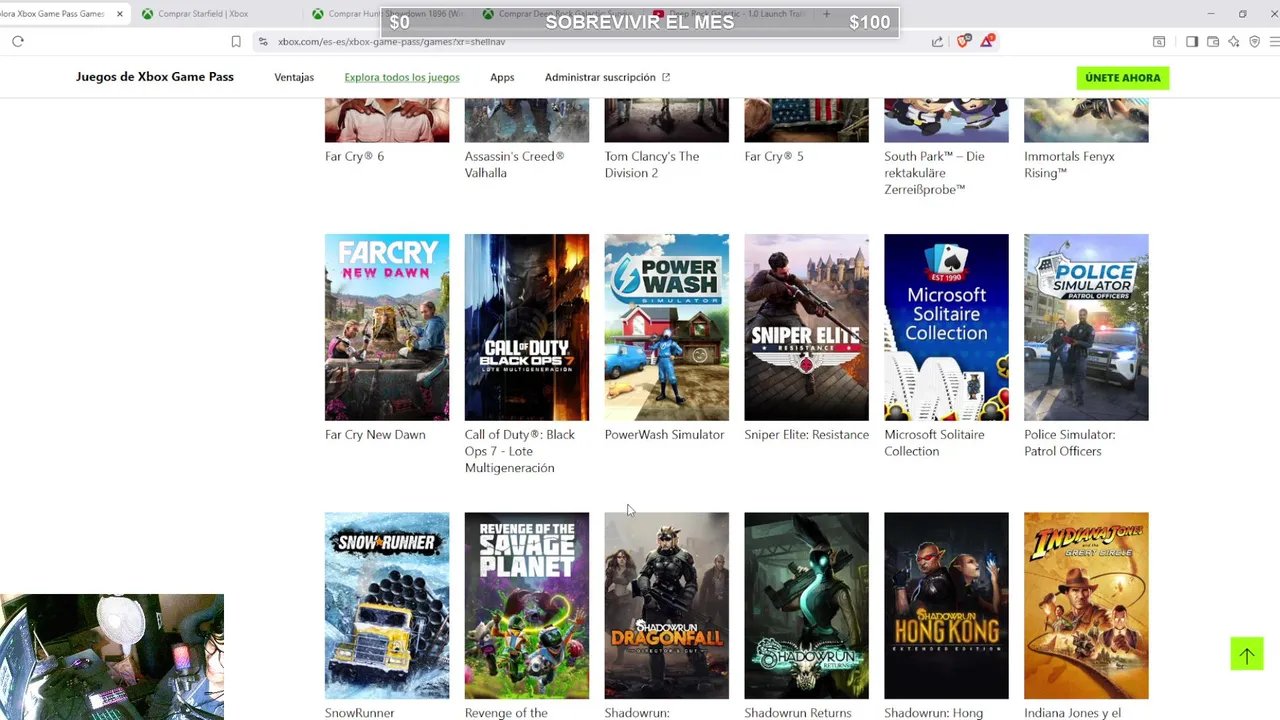Click Call of Duty Black Ops 7 title text
The width and height of the screenshot is (1280, 720).
point(520,451)
